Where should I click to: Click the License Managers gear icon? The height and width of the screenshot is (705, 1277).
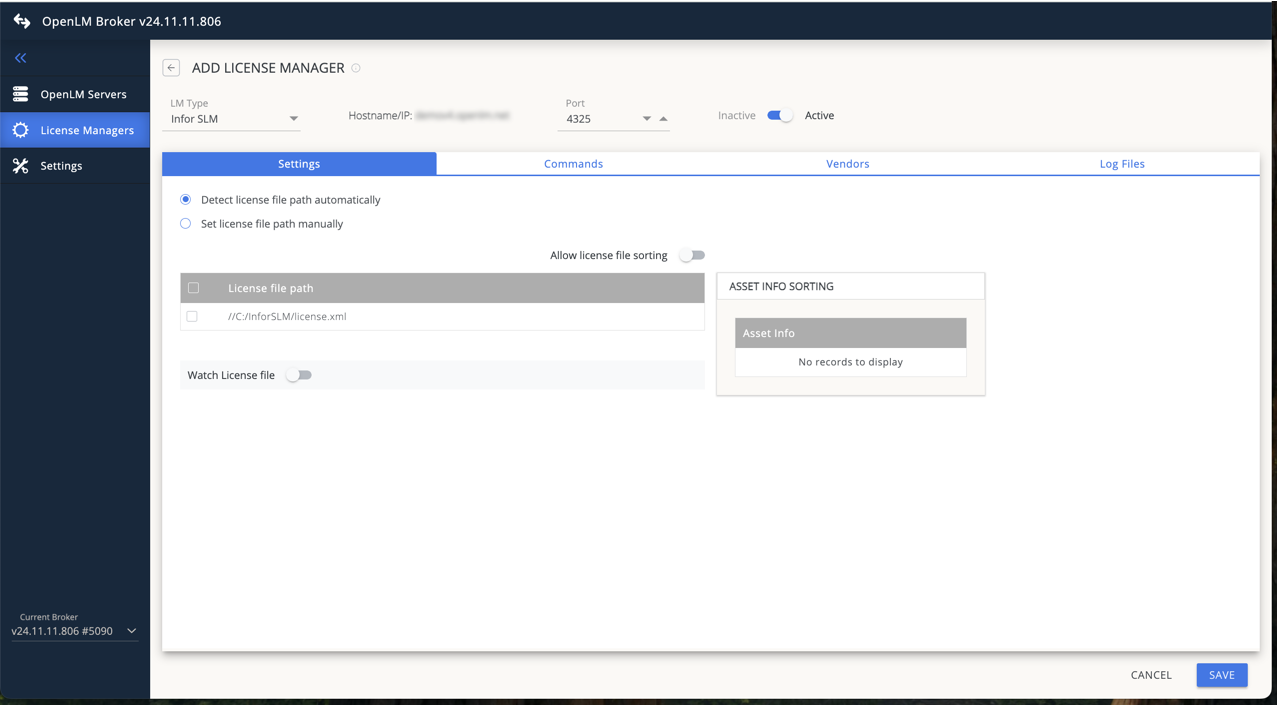[20, 129]
